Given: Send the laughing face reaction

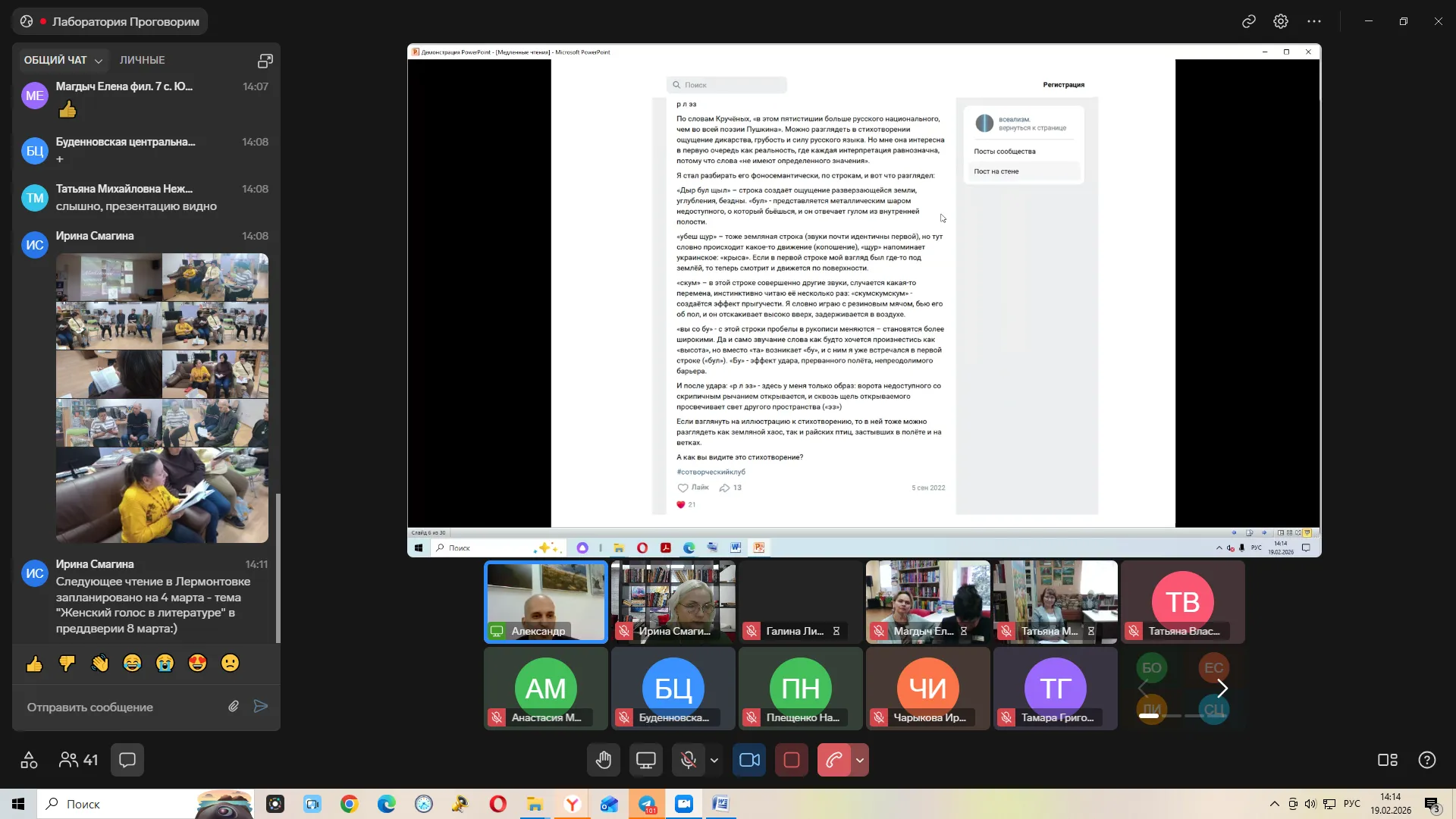Looking at the screenshot, I should tap(132, 664).
